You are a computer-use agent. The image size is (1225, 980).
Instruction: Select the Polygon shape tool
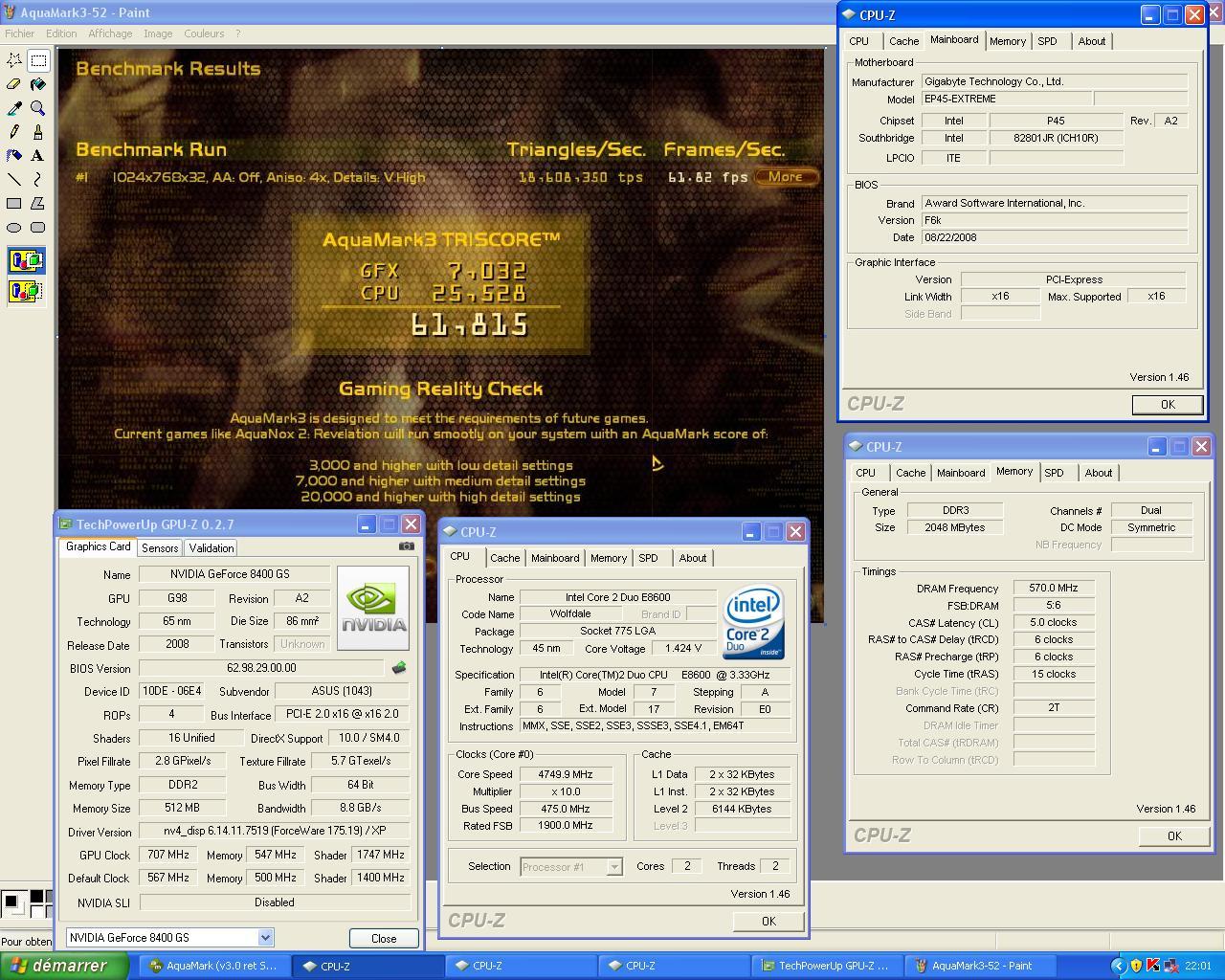point(38,203)
